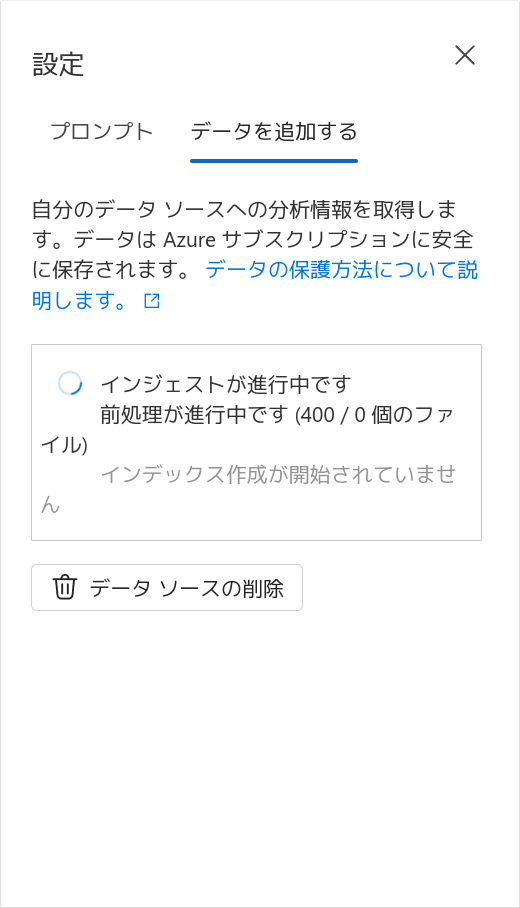The image size is (520, 908).
Task: Click the blue underline beneath データを追加する
Action: [x=274, y=161]
